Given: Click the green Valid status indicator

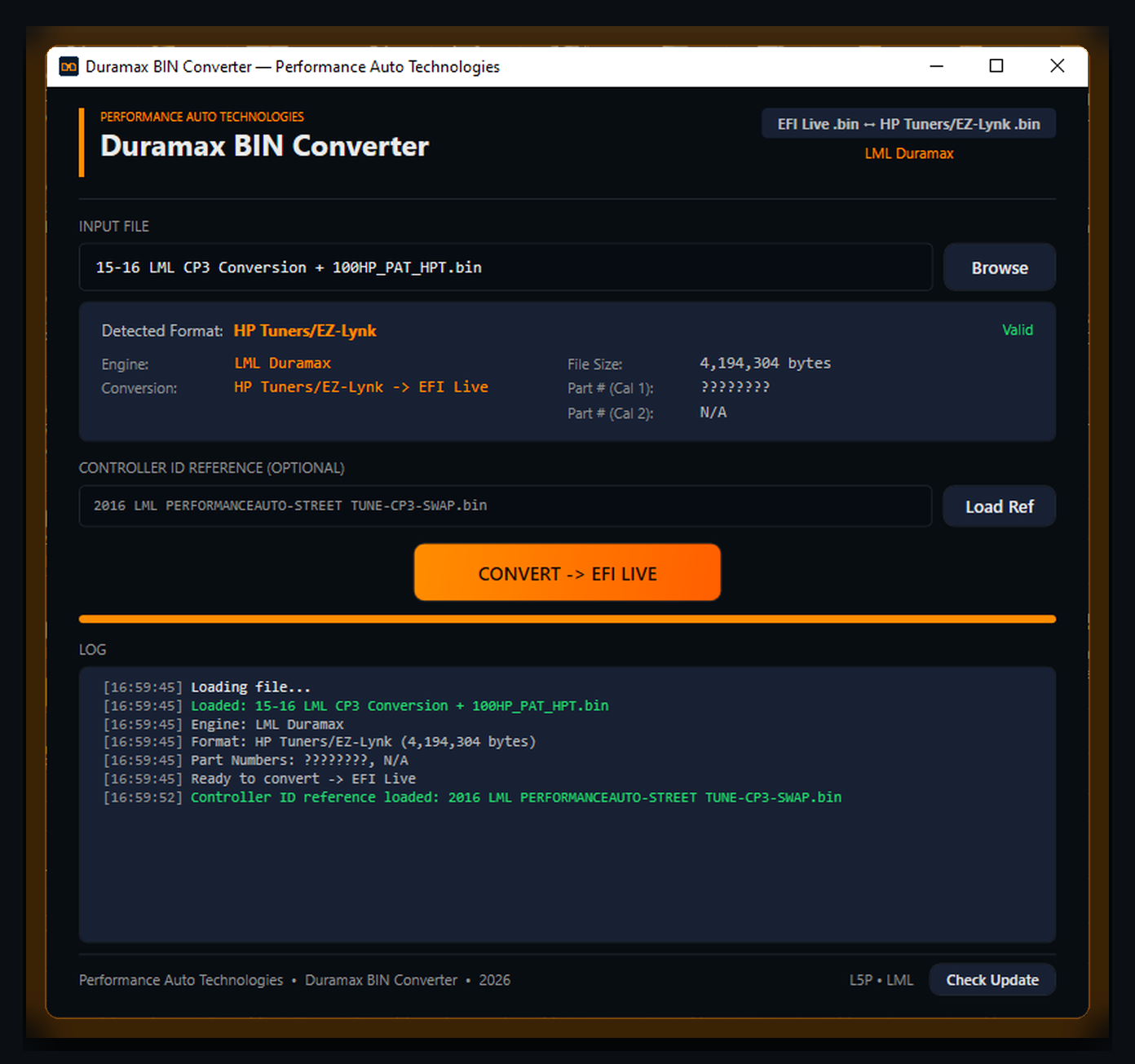Looking at the screenshot, I should click(1018, 330).
